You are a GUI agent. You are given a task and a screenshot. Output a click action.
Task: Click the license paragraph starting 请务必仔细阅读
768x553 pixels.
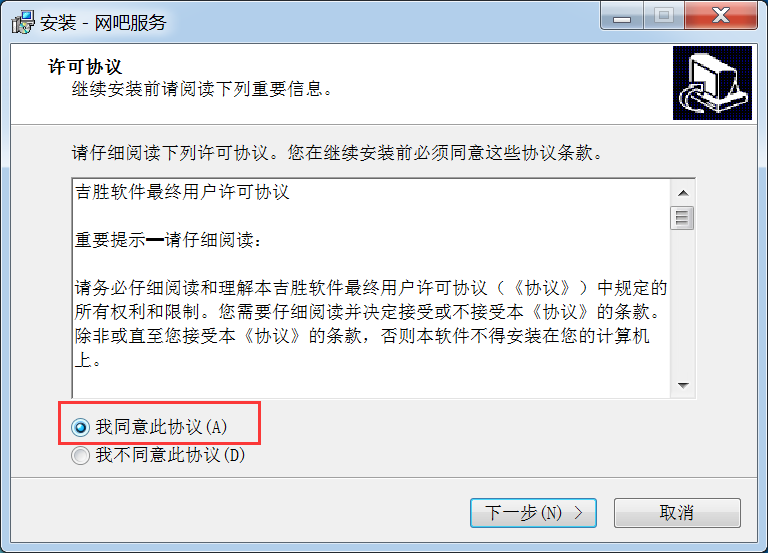tap(371, 323)
